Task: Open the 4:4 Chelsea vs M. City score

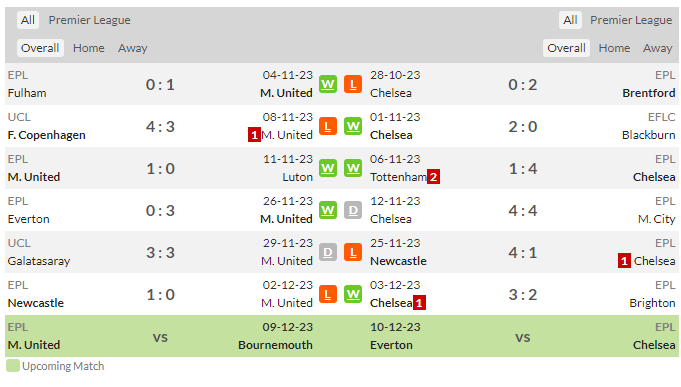Action: pyautogui.click(x=523, y=211)
